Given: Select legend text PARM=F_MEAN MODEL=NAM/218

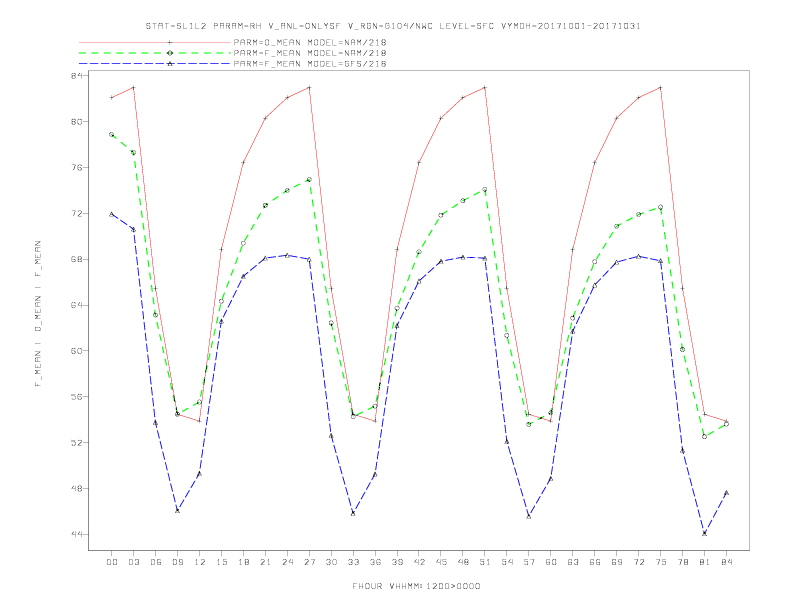Looking at the screenshot, I should [310, 53].
